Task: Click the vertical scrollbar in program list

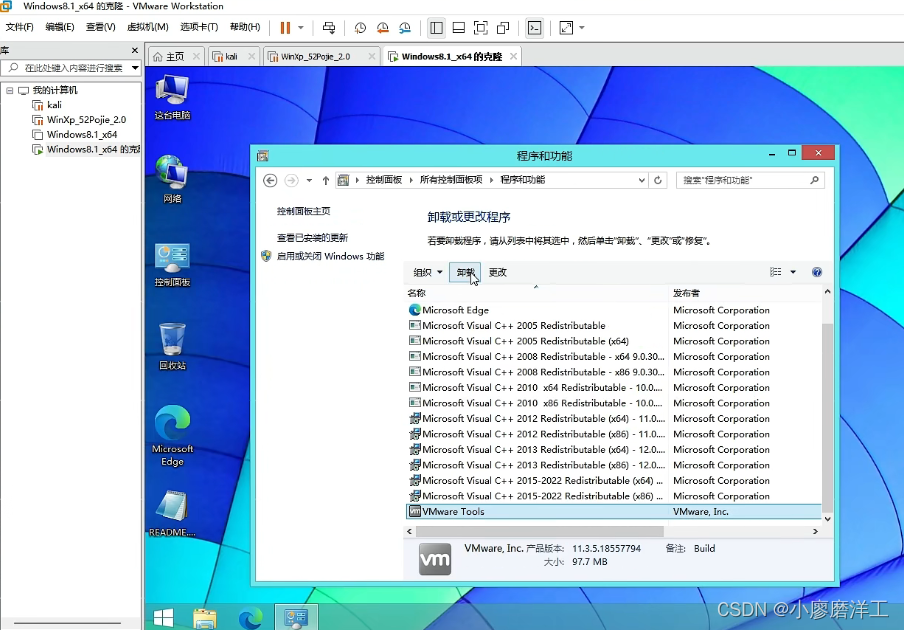Action: tap(827, 417)
